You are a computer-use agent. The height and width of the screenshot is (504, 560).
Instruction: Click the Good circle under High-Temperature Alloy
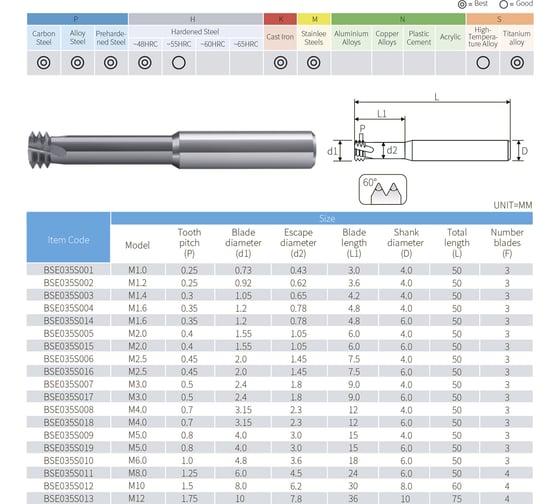coord(483,63)
